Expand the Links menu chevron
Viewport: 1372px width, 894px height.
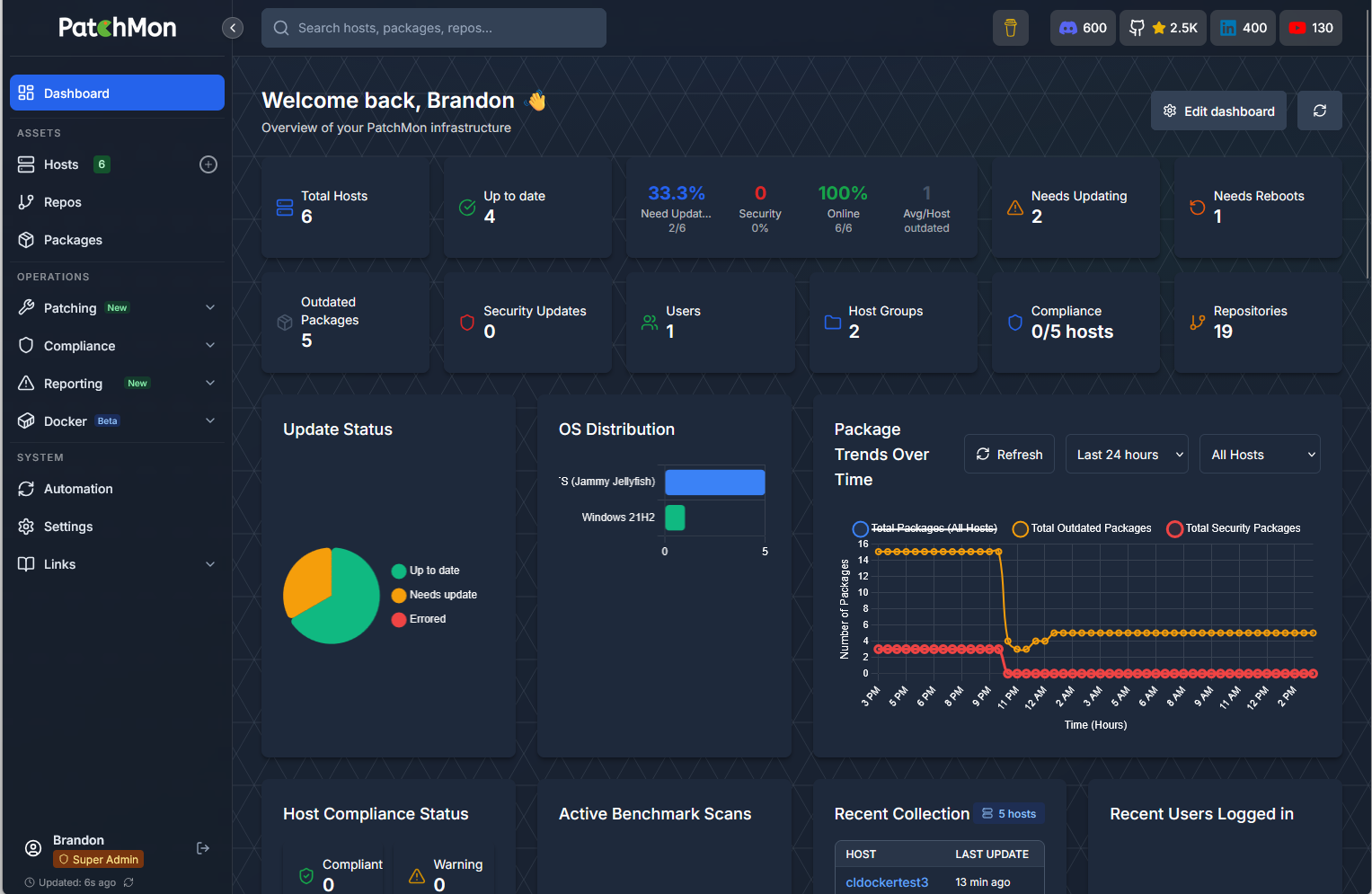coord(210,564)
